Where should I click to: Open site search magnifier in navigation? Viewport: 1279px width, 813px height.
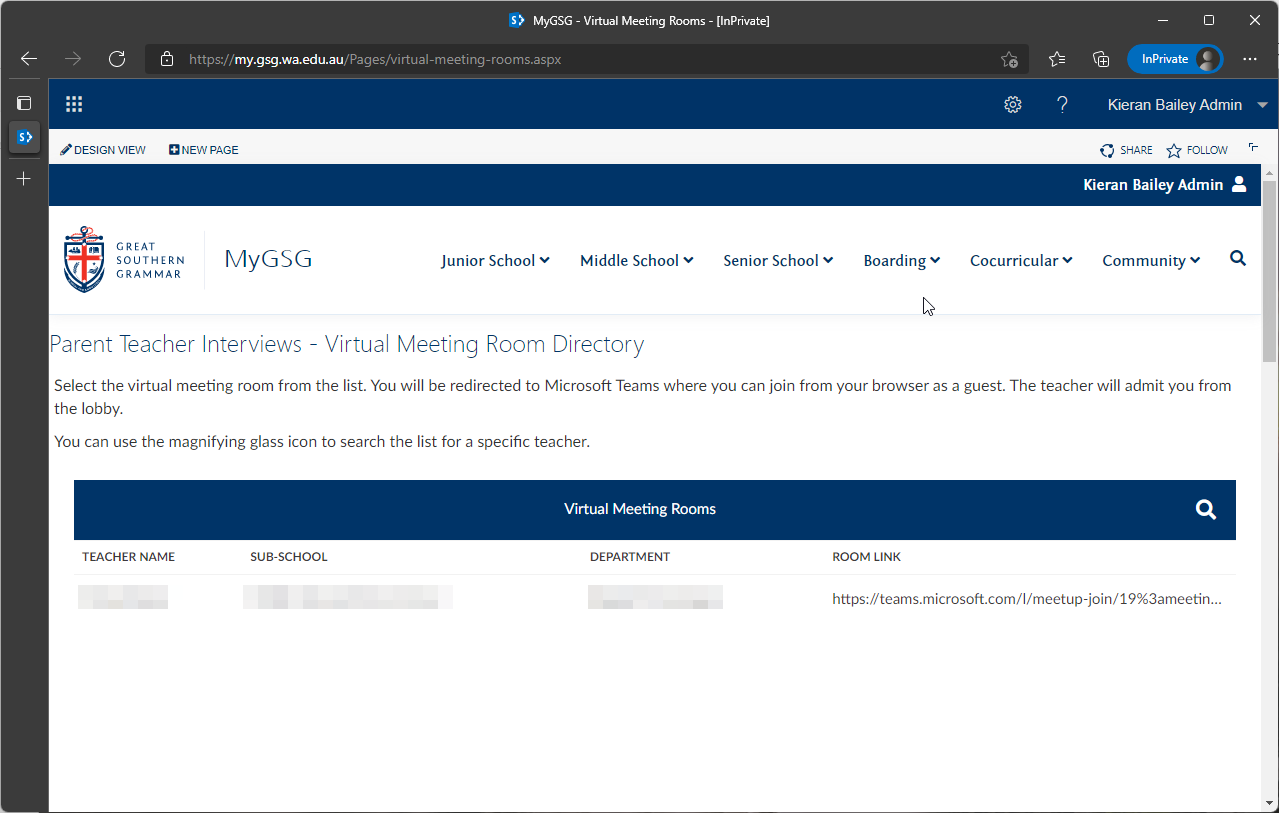coord(1238,259)
